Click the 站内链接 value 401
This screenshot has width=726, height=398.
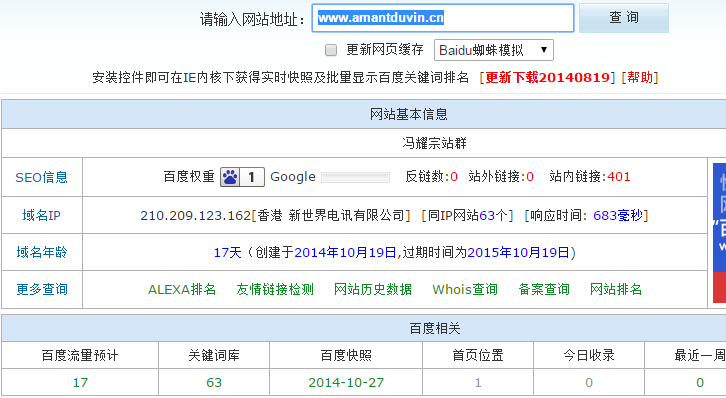pos(619,177)
